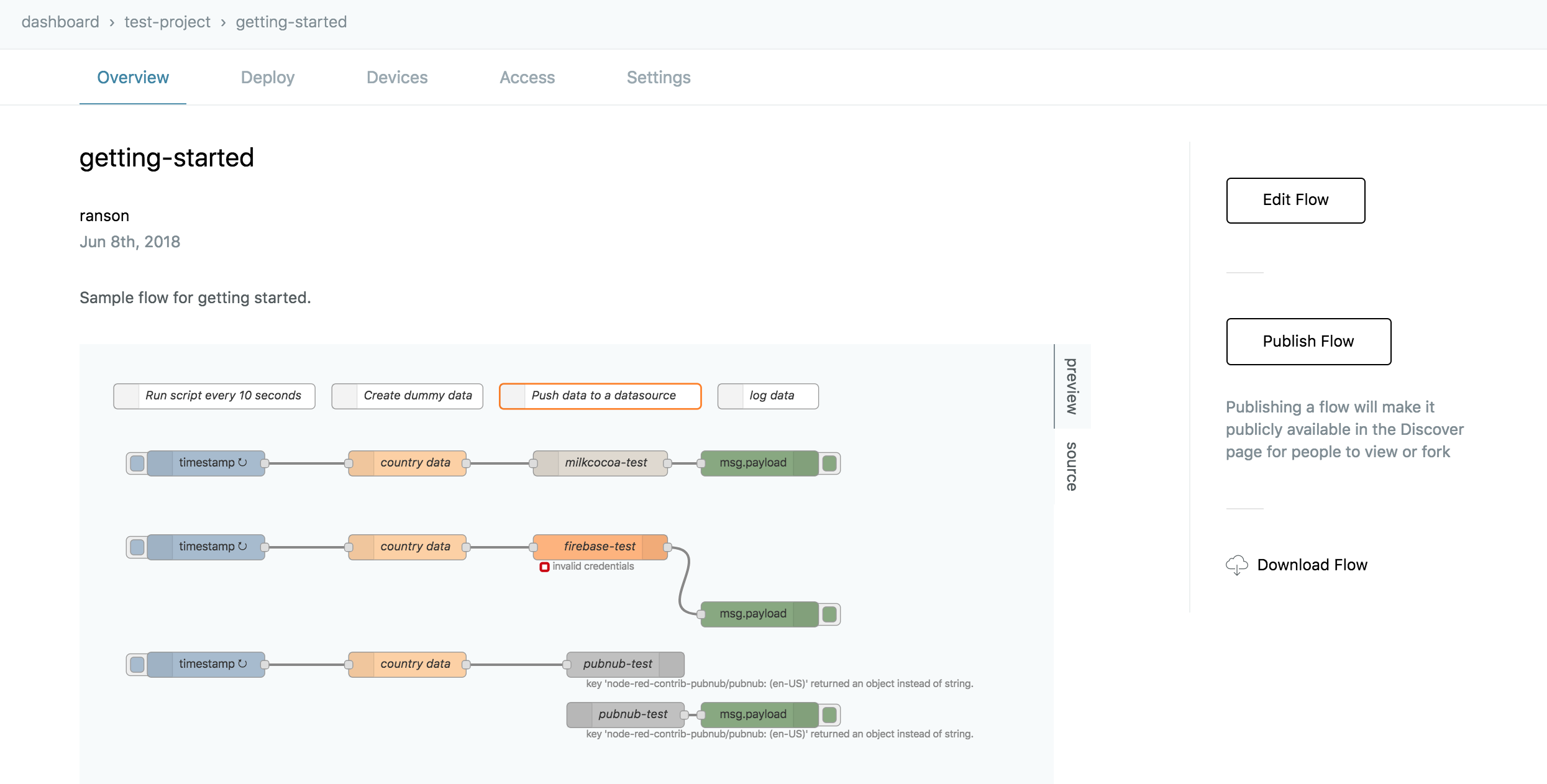Open the Deploy tab
1547x784 pixels.
click(267, 78)
